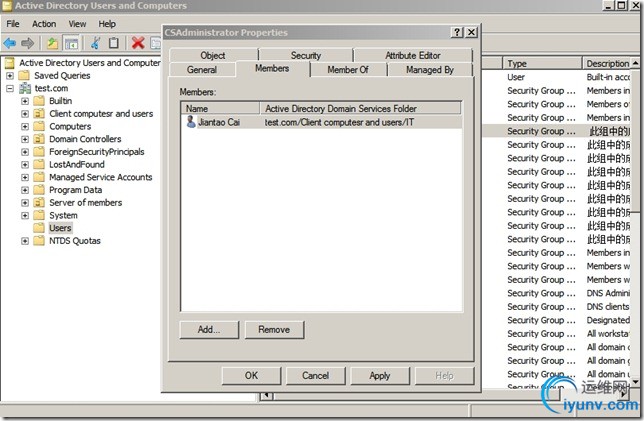Switch to the Security tab

(x=306, y=55)
